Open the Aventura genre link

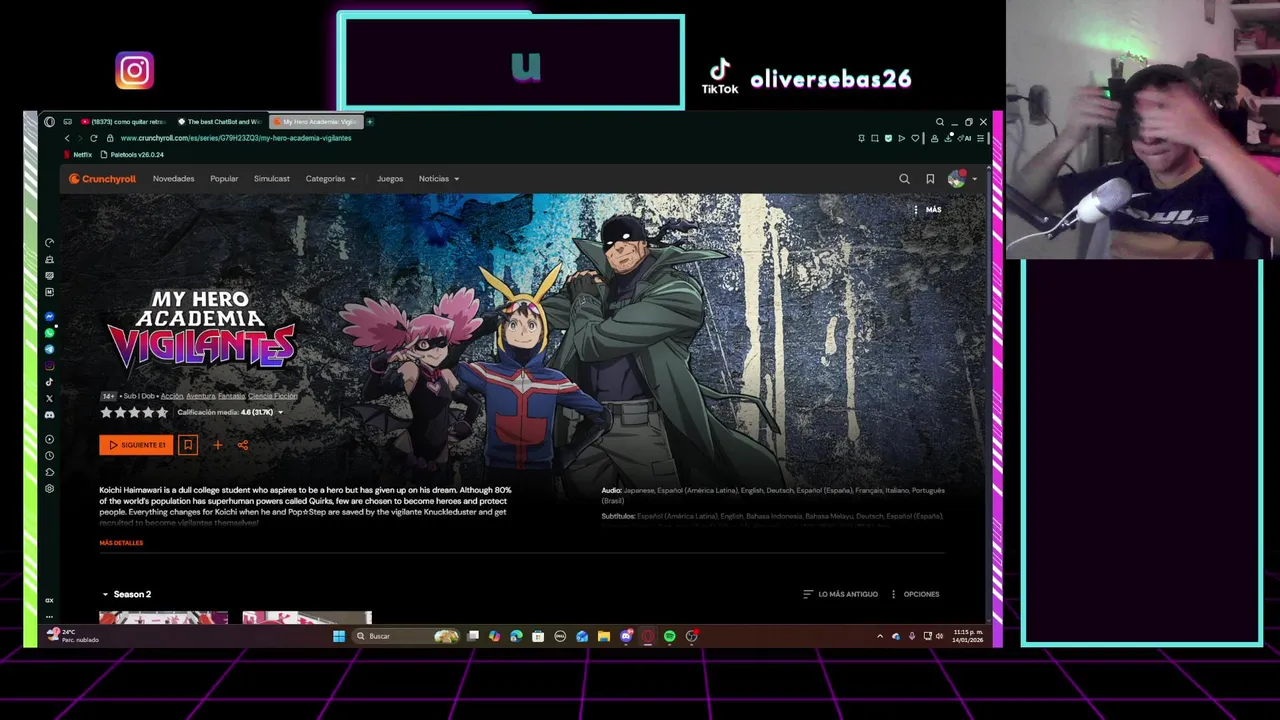tap(200, 396)
